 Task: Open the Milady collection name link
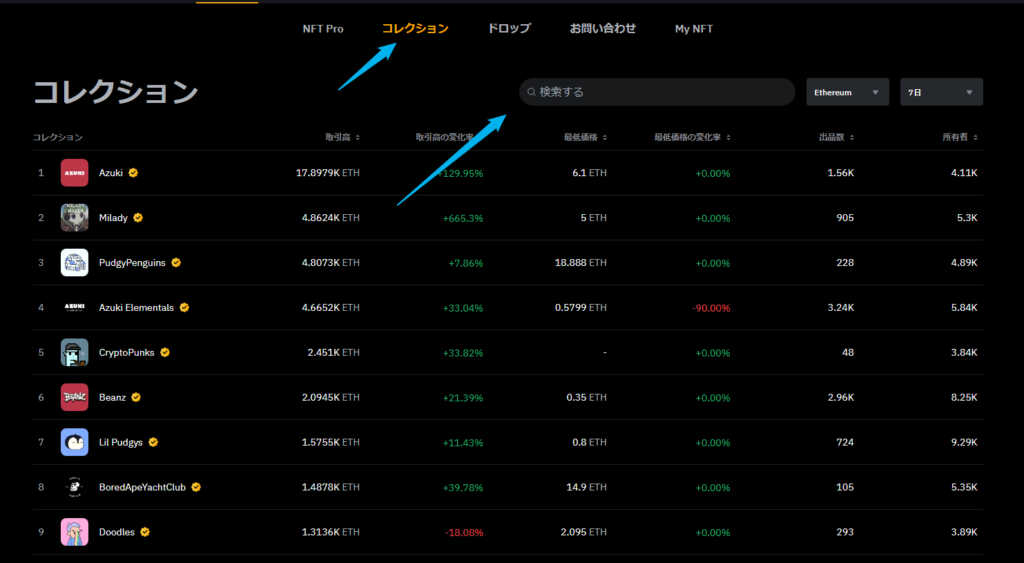tap(113, 217)
